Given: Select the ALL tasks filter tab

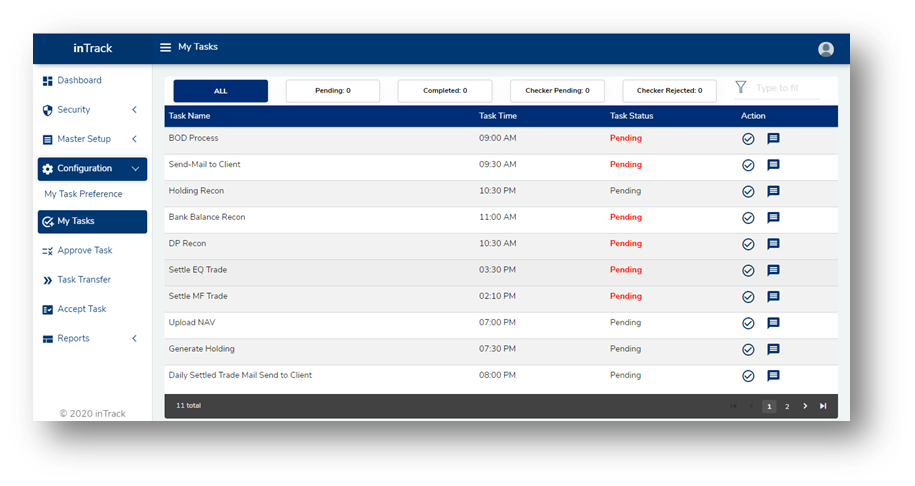Looking at the screenshot, I should pyautogui.click(x=221, y=91).
